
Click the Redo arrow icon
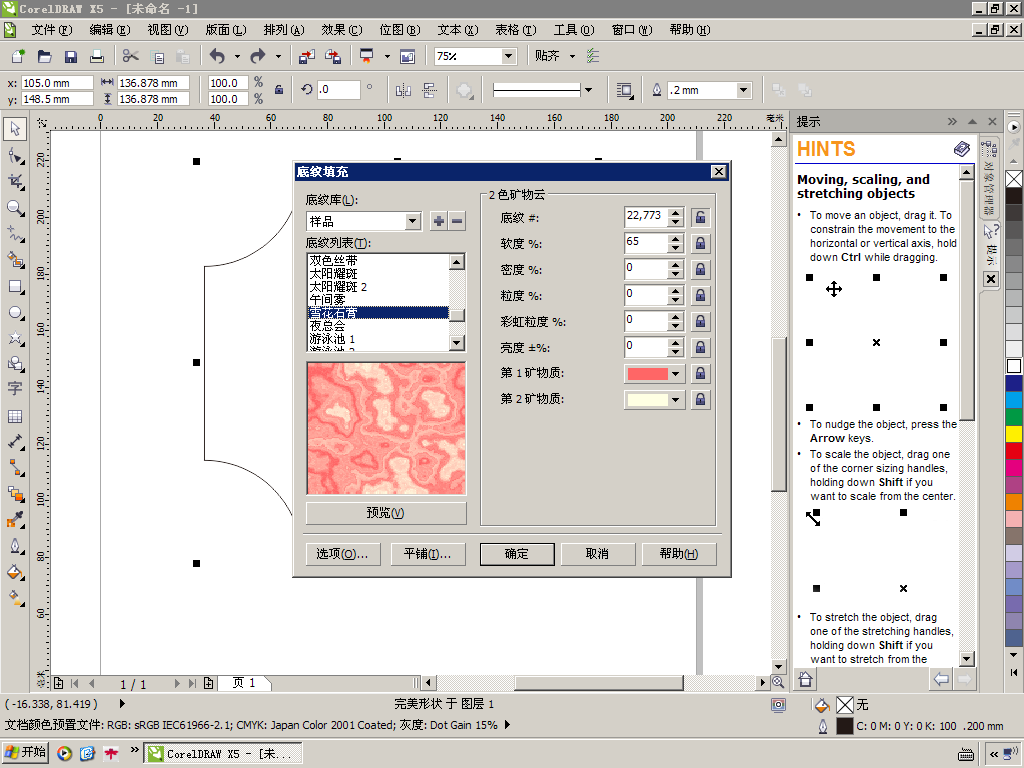[x=258, y=56]
